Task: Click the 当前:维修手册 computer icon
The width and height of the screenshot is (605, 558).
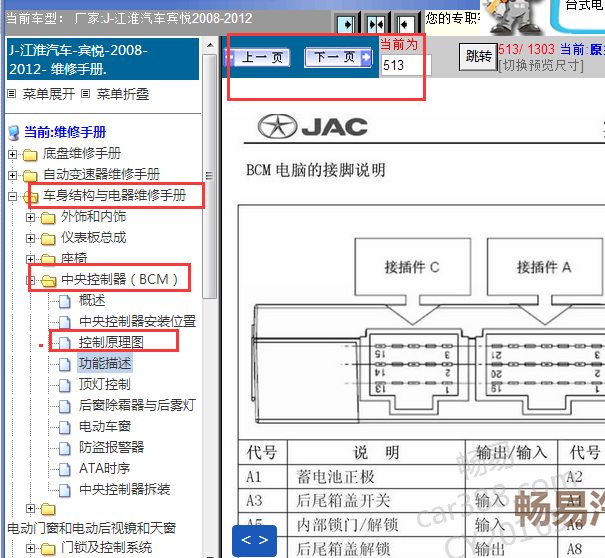Action: tap(14, 133)
